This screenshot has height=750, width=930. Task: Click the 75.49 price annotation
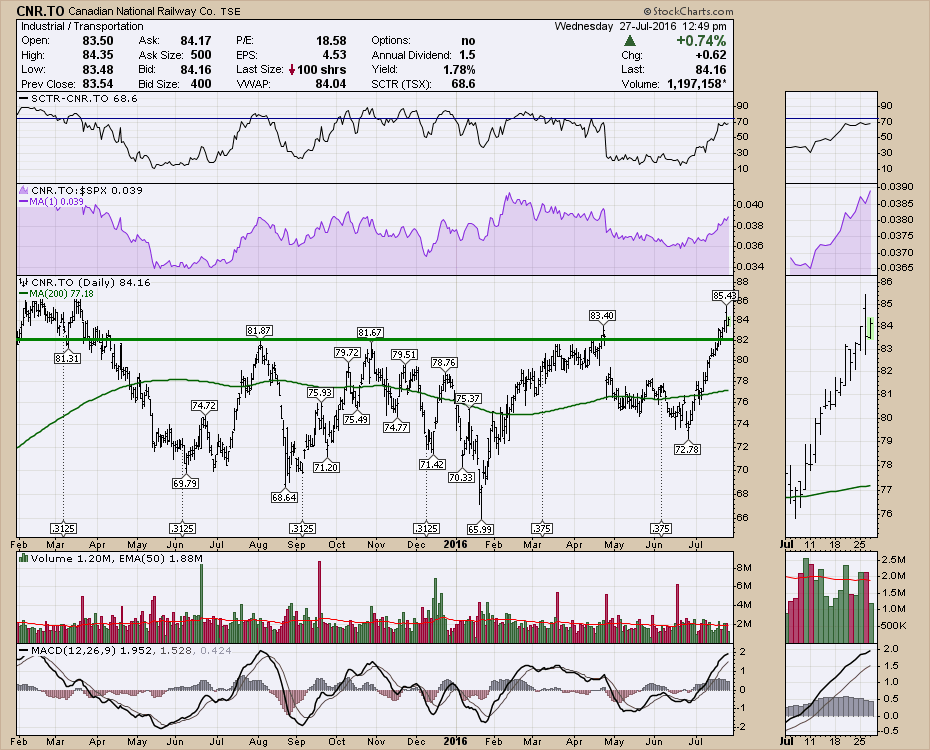(x=356, y=419)
